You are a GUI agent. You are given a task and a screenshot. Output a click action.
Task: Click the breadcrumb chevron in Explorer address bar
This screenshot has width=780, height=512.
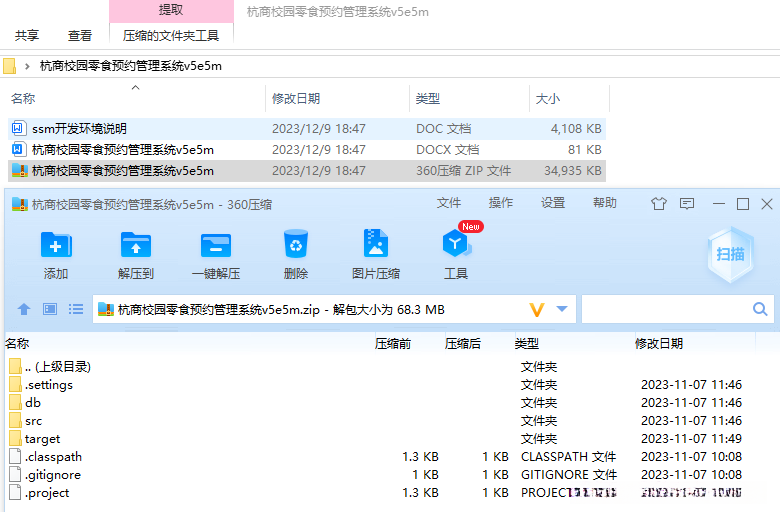click(x=27, y=66)
